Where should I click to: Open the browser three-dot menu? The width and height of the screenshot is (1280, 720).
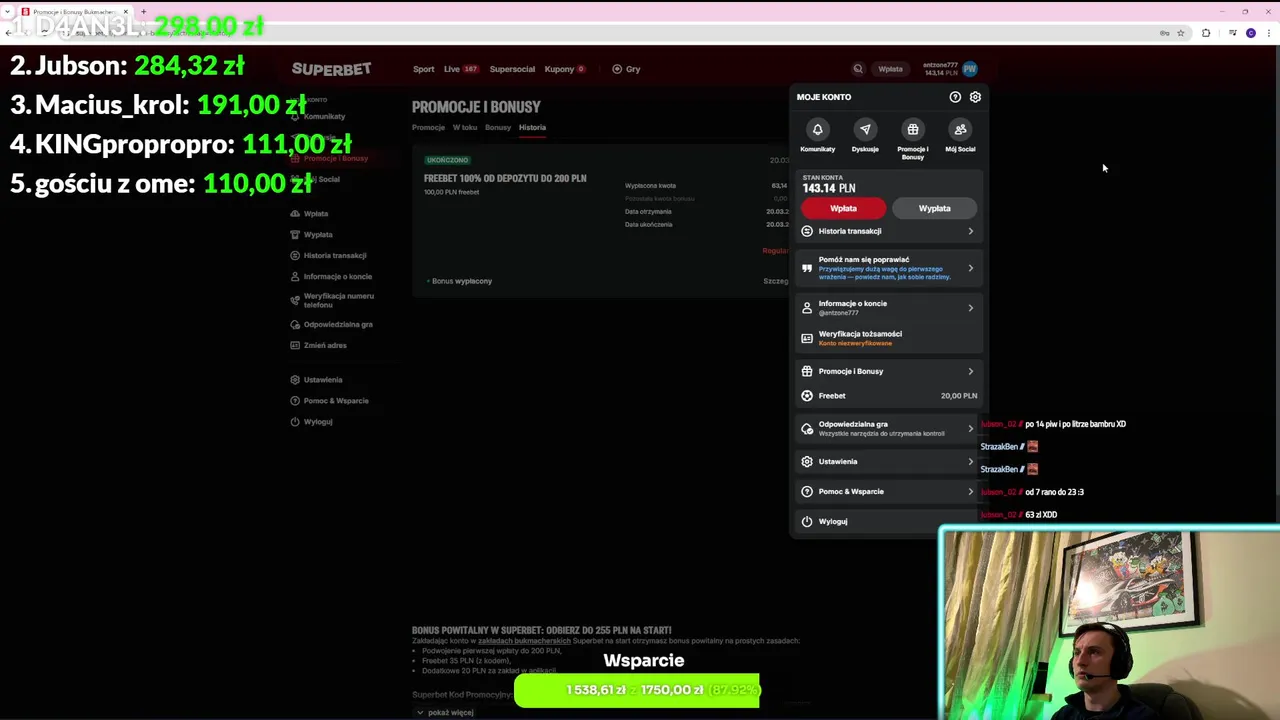[x=1269, y=33]
